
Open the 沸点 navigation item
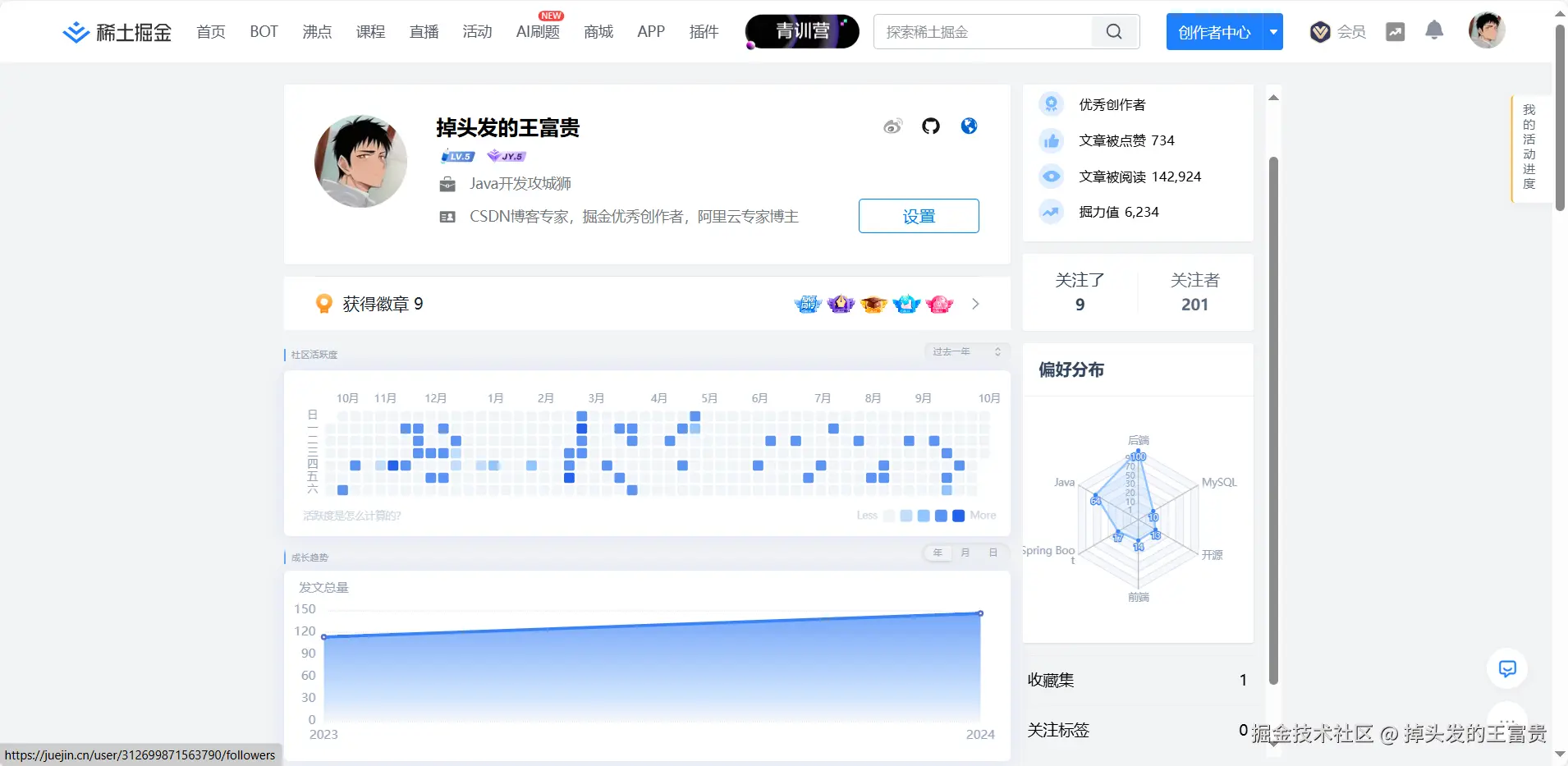(316, 31)
